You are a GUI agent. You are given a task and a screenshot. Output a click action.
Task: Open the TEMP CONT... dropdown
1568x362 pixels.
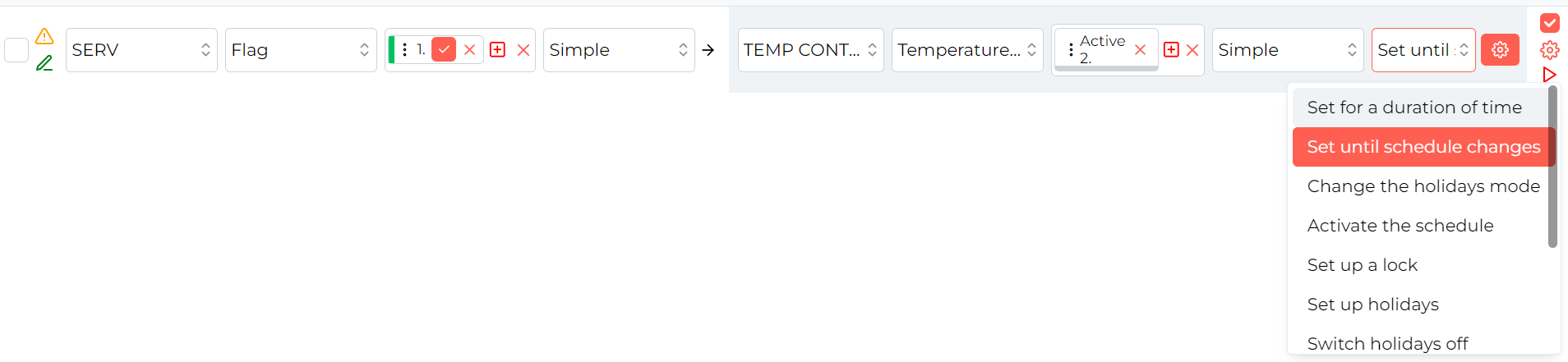click(x=810, y=50)
